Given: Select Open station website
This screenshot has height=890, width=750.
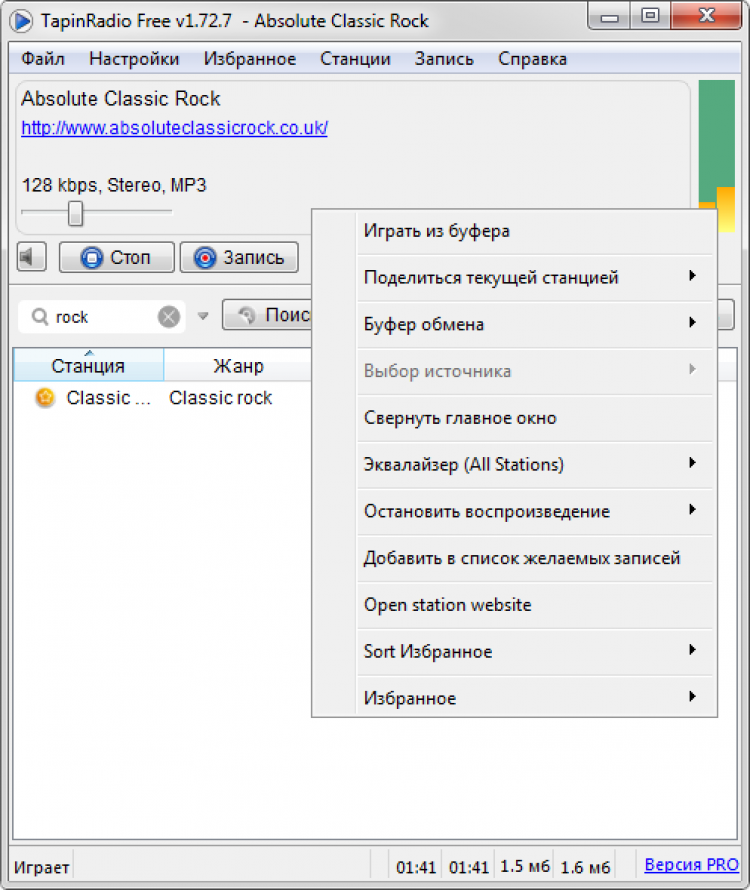Looking at the screenshot, I should click(x=535, y=604).
